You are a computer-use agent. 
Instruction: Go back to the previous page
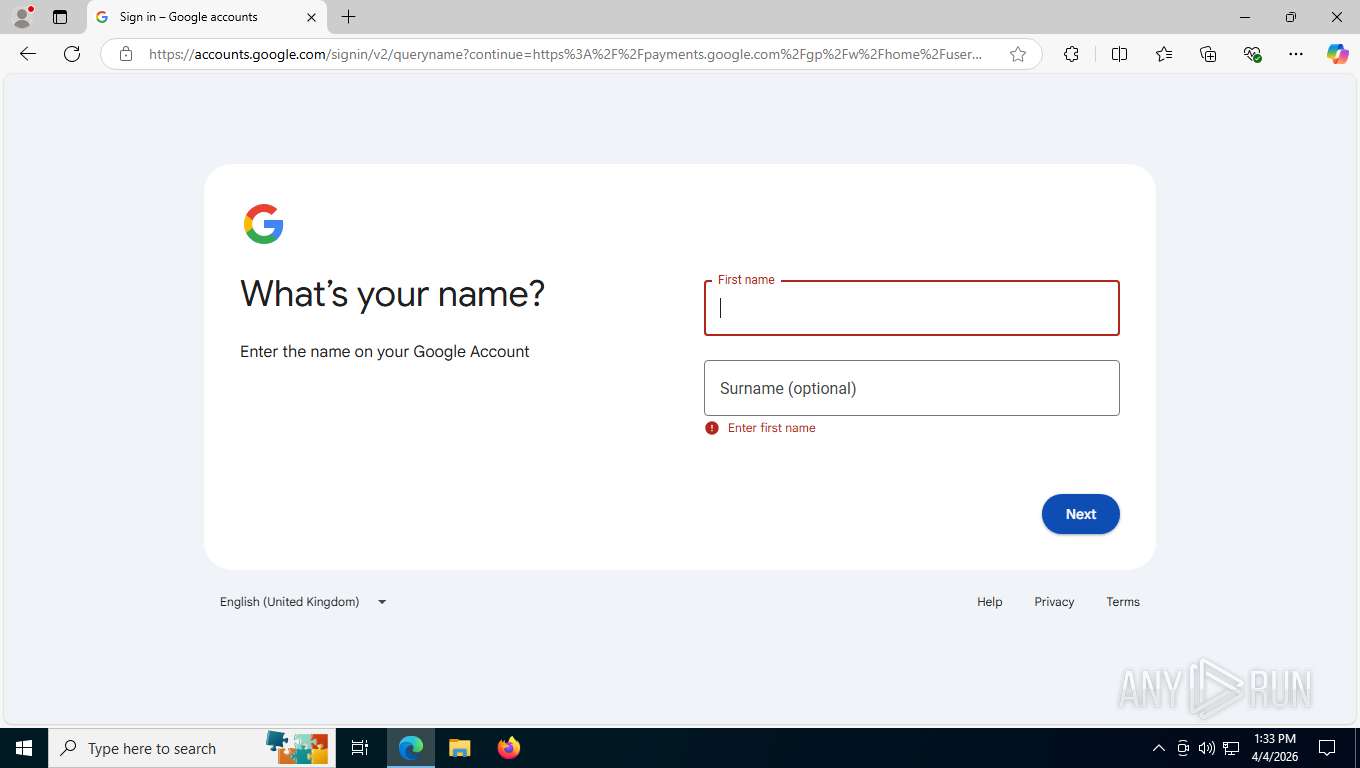[28, 54]
